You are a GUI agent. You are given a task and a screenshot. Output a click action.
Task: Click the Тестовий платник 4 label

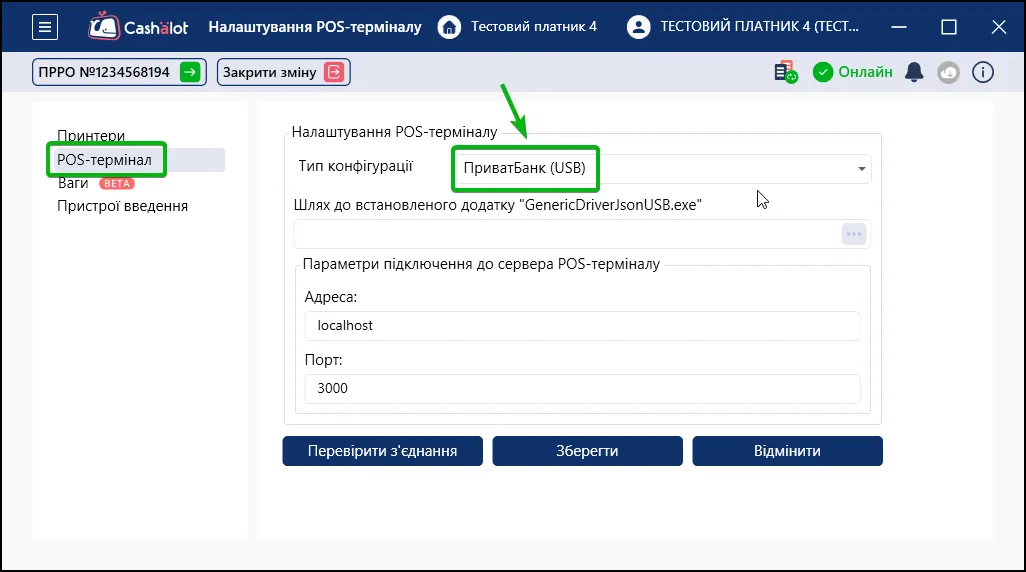point(534,27)
